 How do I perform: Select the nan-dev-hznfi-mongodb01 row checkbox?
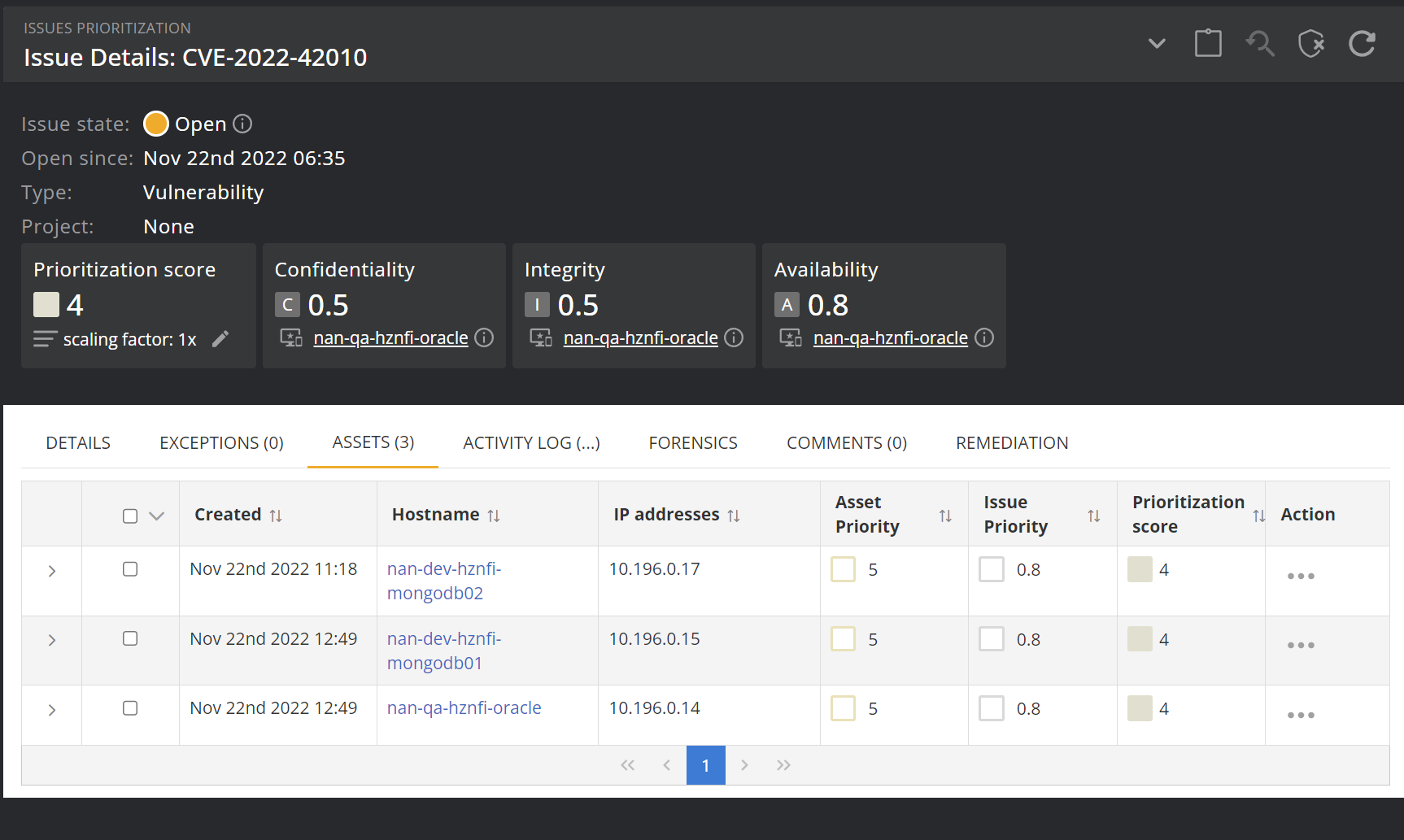click(x=130, y=638)
